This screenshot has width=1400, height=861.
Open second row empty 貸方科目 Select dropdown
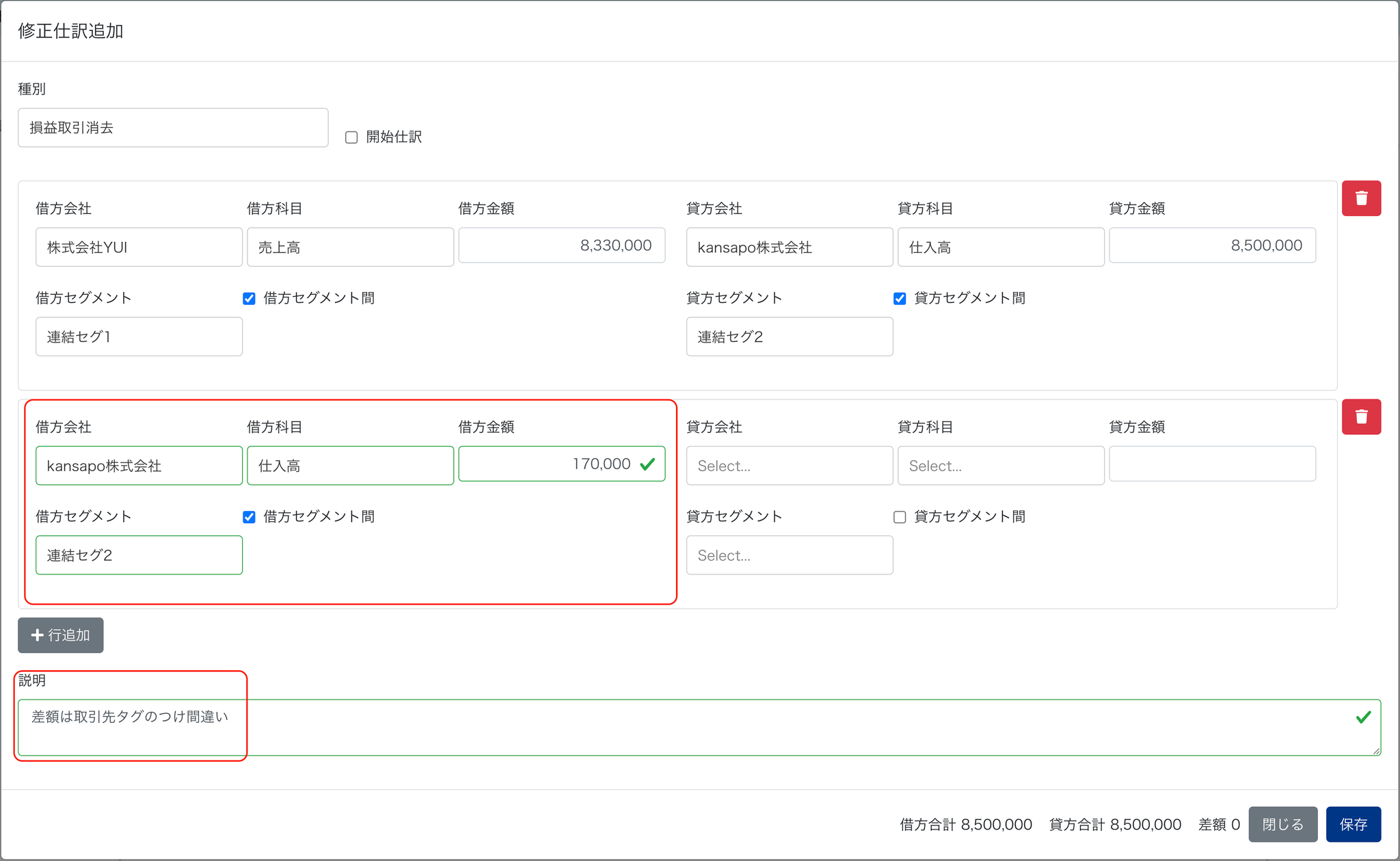[1000, 466]
